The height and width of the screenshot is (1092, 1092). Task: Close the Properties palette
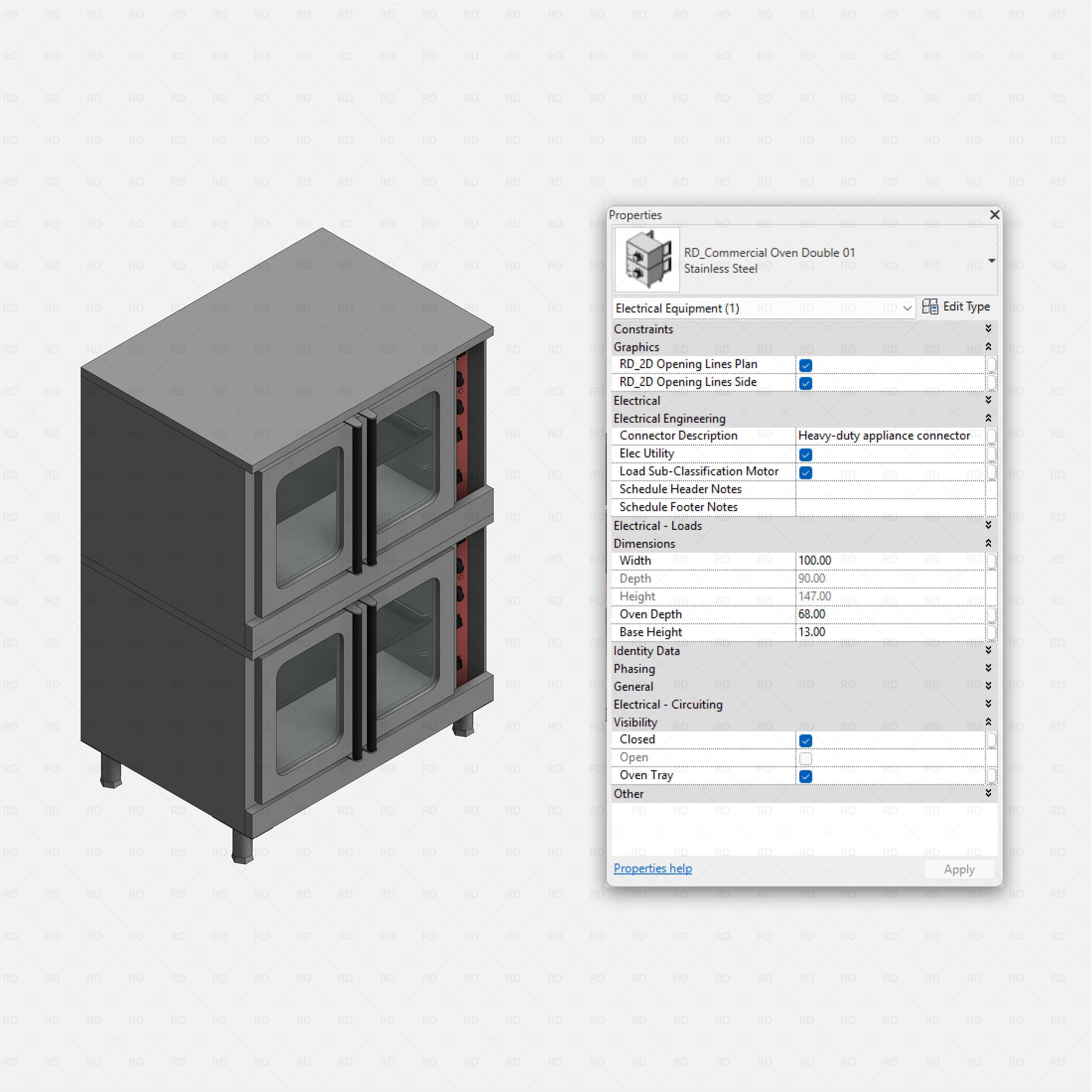[994, 215]
